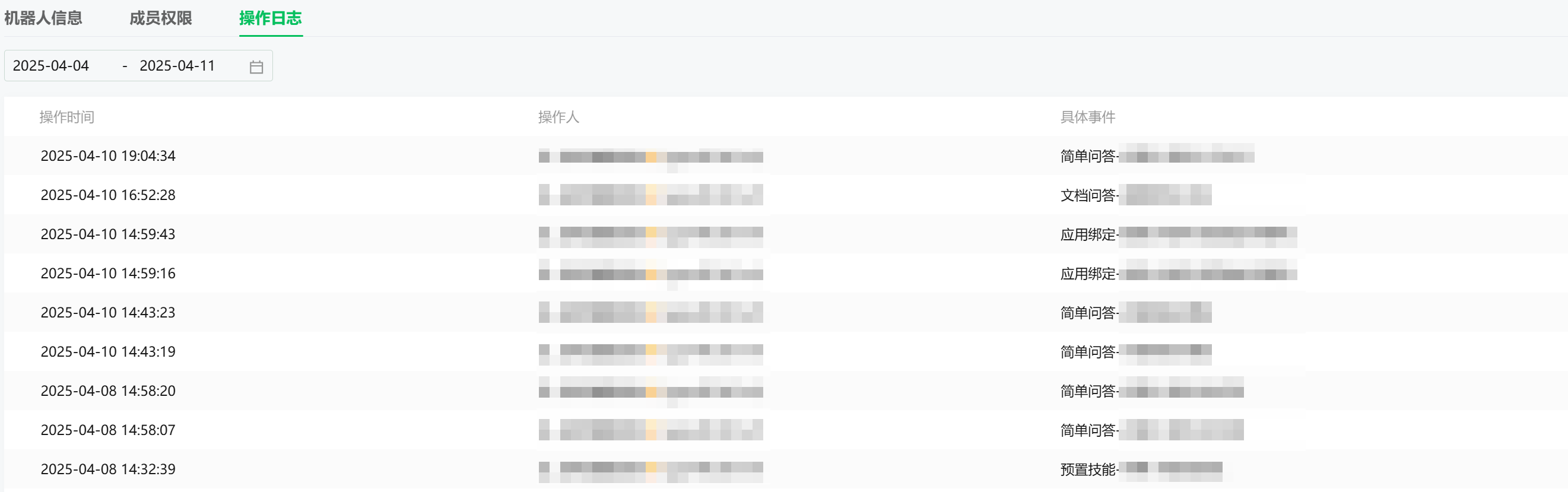The height and width of the screenshot is (492, 1568).
Task: Select the 操作日志 tab
Action: pyautogui.click(x=270, y=18)
